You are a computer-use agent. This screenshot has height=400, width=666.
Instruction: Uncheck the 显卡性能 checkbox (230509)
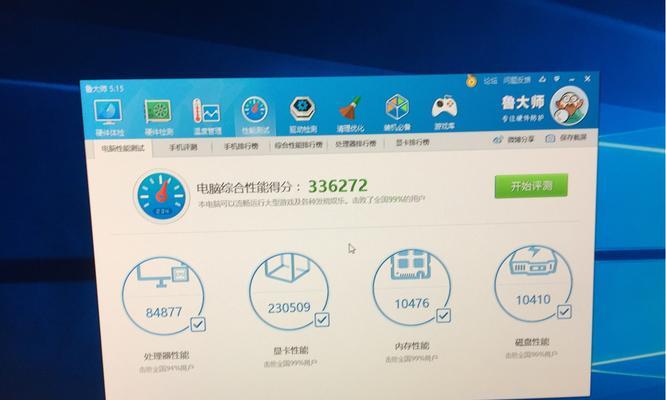pyautogui.click(x=322, y=319)
